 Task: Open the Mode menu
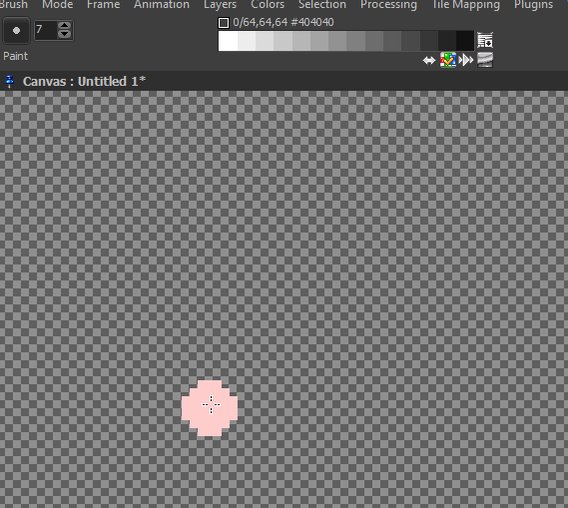[x=57, y=4]
